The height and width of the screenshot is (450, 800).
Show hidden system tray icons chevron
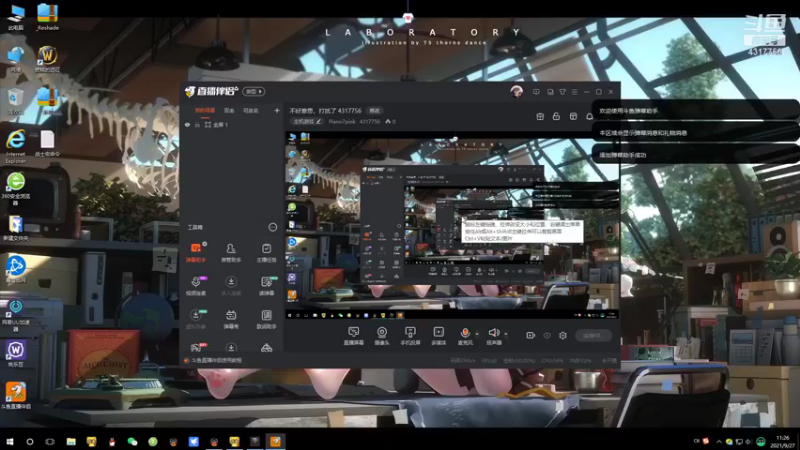(719, 441)
